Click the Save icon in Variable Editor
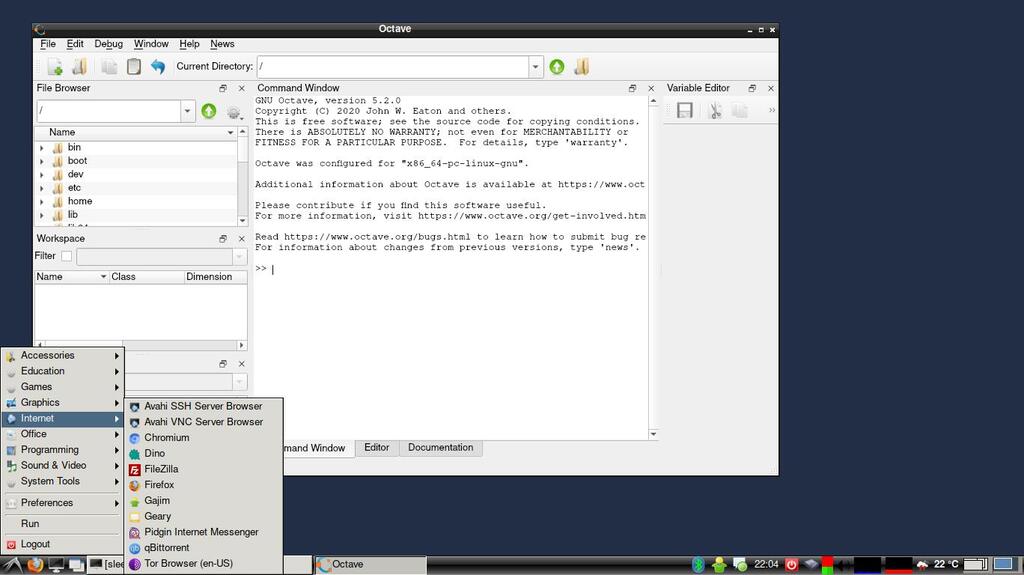 [x=685, y=111]
